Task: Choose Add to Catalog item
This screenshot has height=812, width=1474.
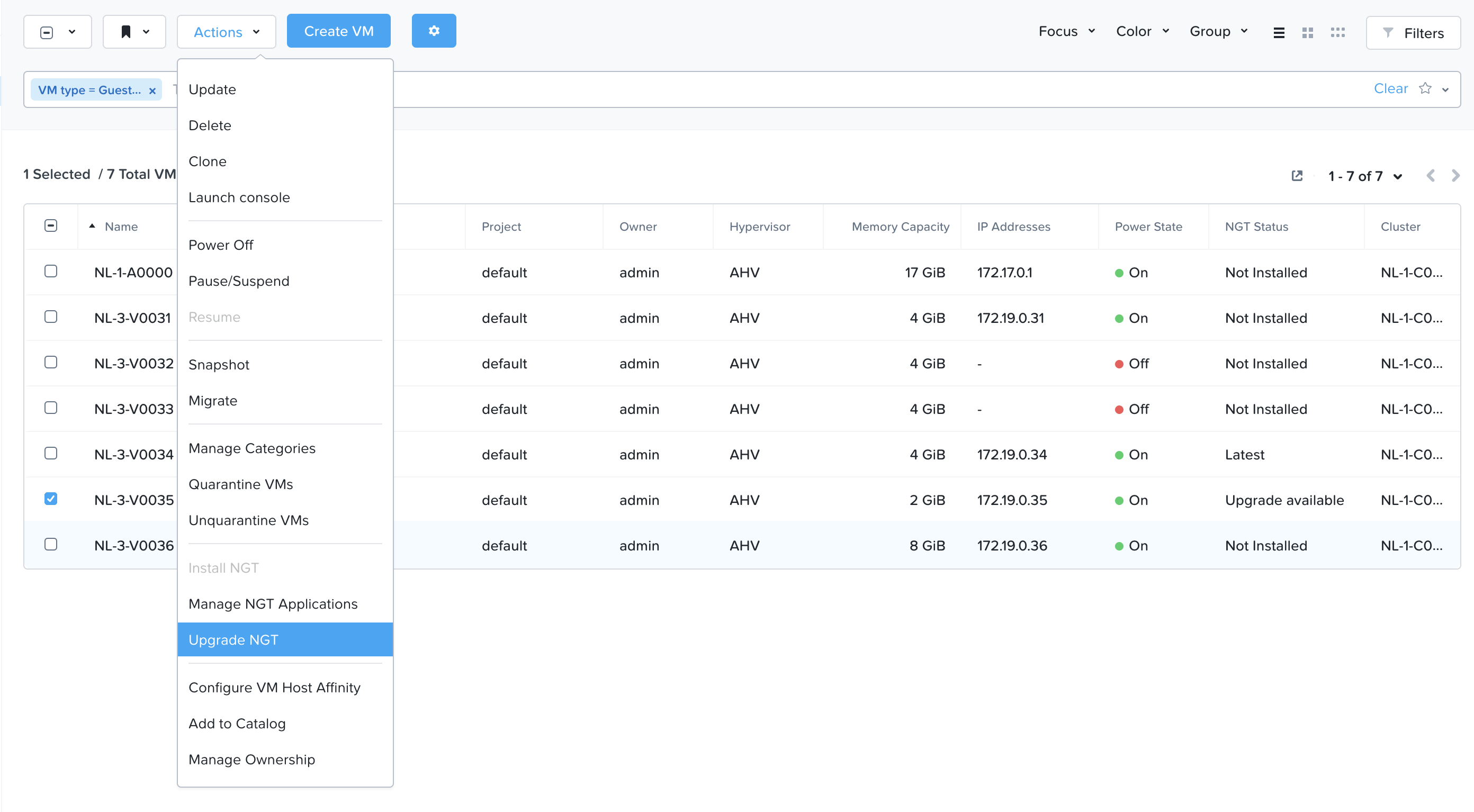Action: tap(285, 723)
